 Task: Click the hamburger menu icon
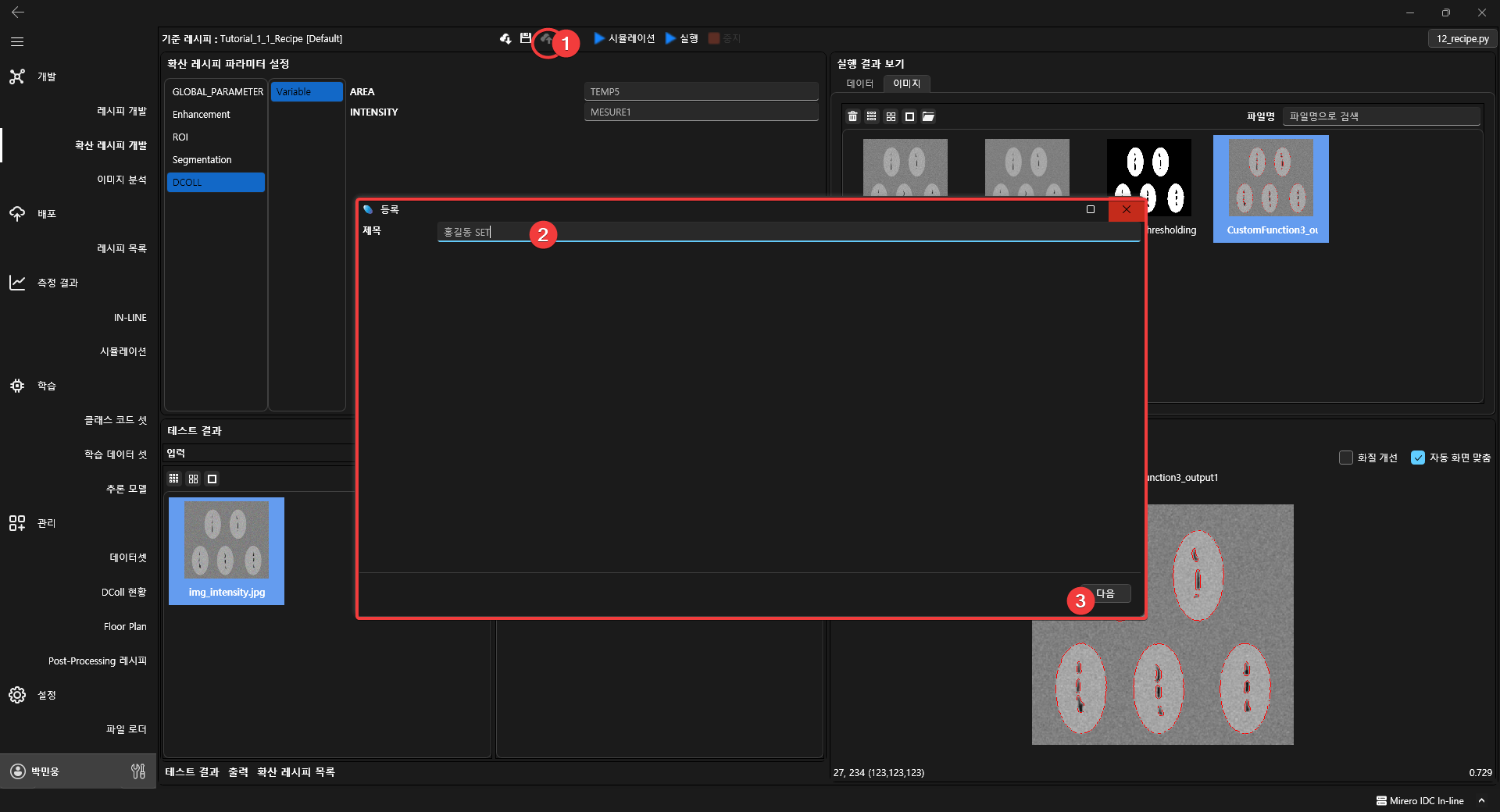coord(17,41)
